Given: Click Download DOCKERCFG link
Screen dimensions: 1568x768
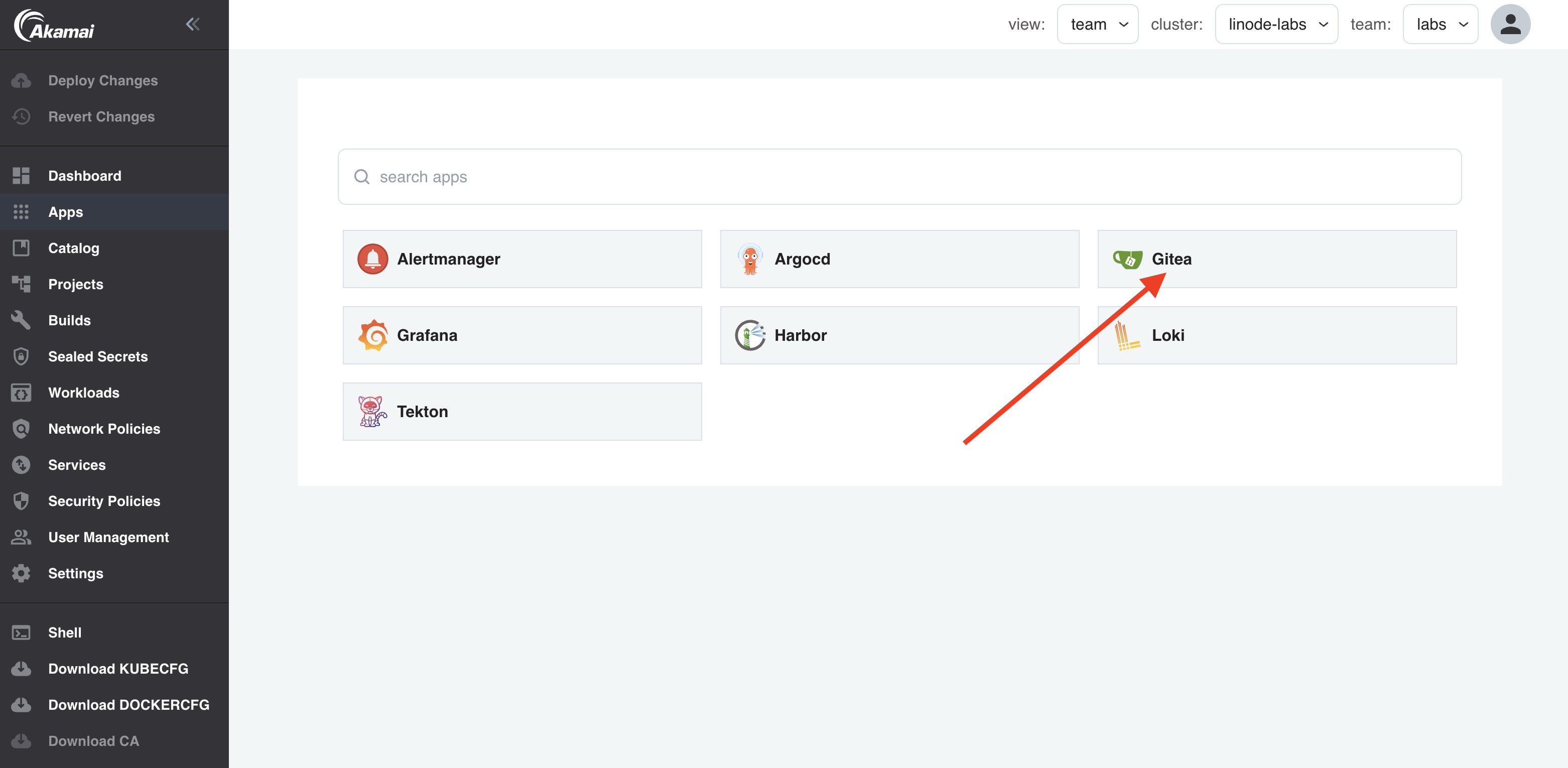Looking at the screenshot, I should pyautogui.click(x=114, y=705).
